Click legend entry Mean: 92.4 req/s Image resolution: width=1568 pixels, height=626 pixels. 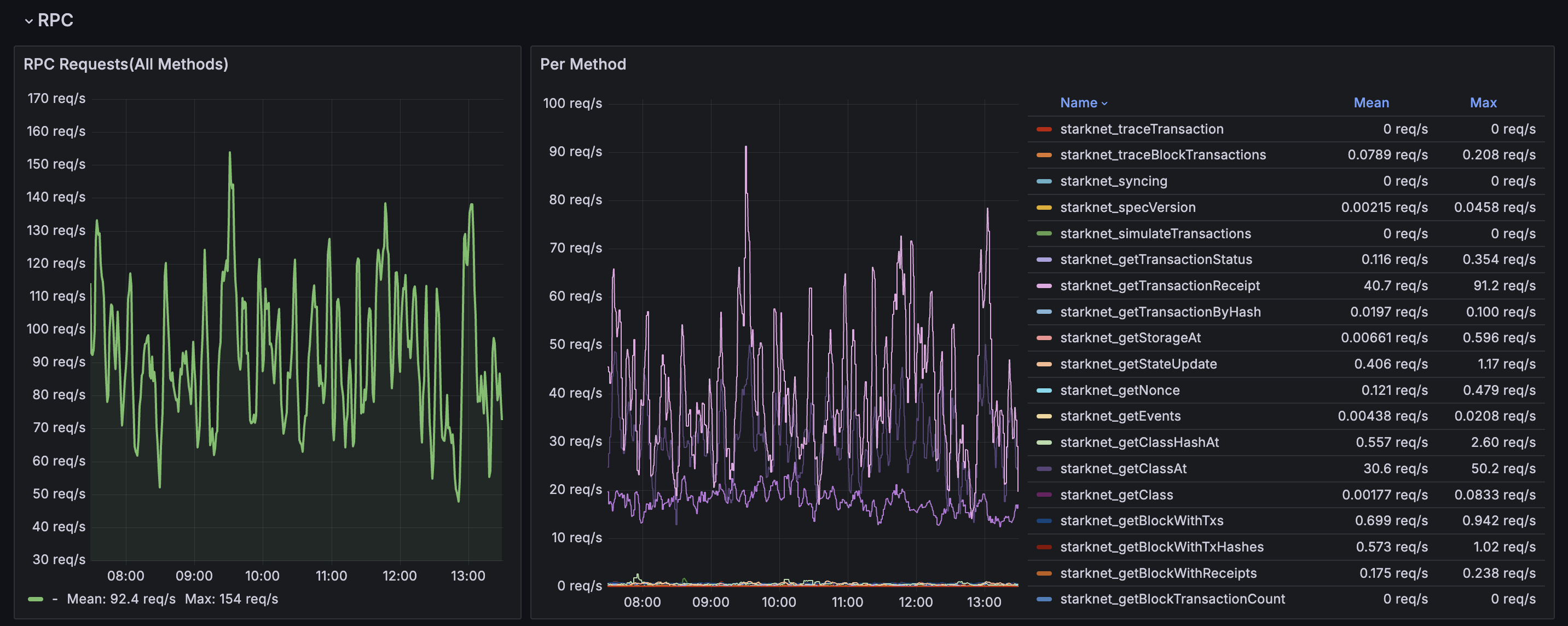click(x=121, y=599)
